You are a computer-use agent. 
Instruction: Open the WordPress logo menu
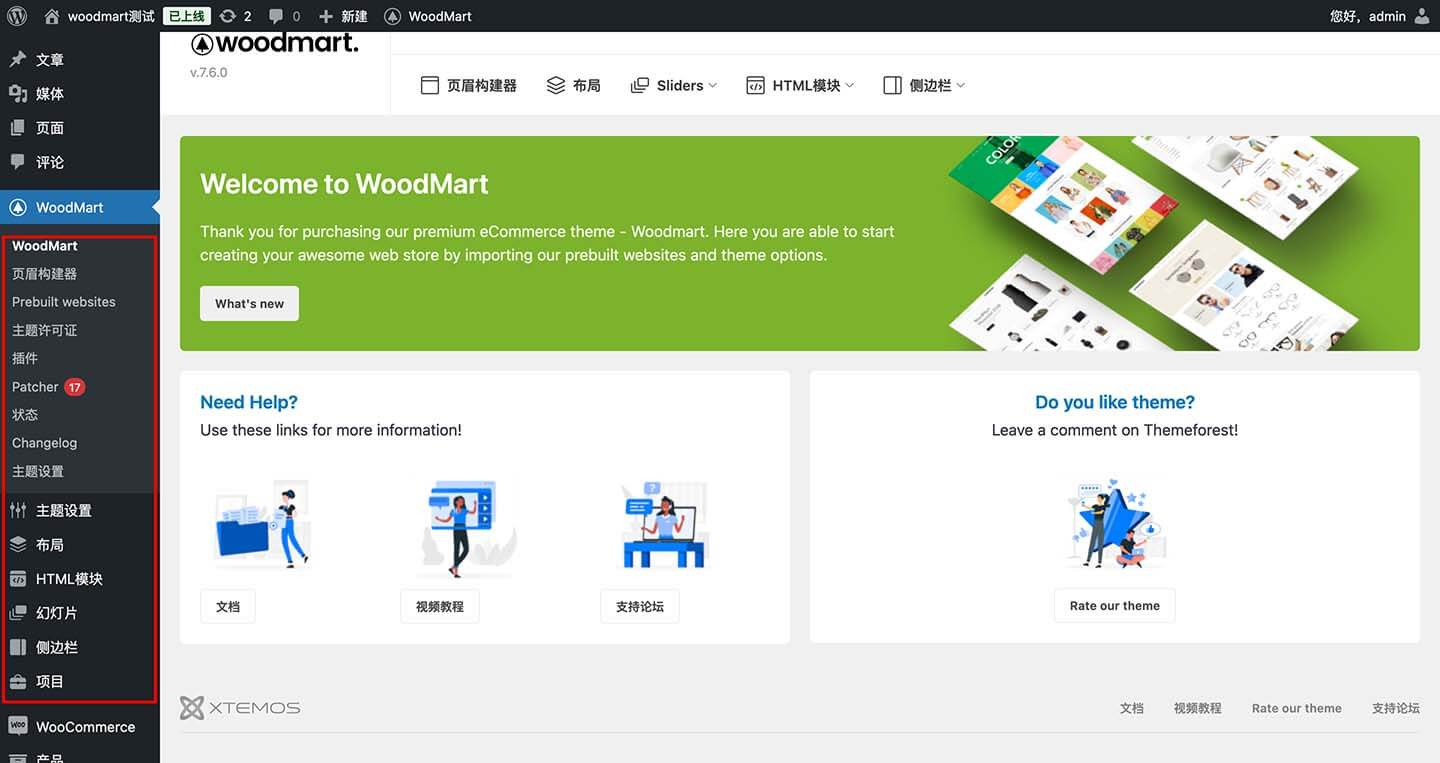[16, 16]
